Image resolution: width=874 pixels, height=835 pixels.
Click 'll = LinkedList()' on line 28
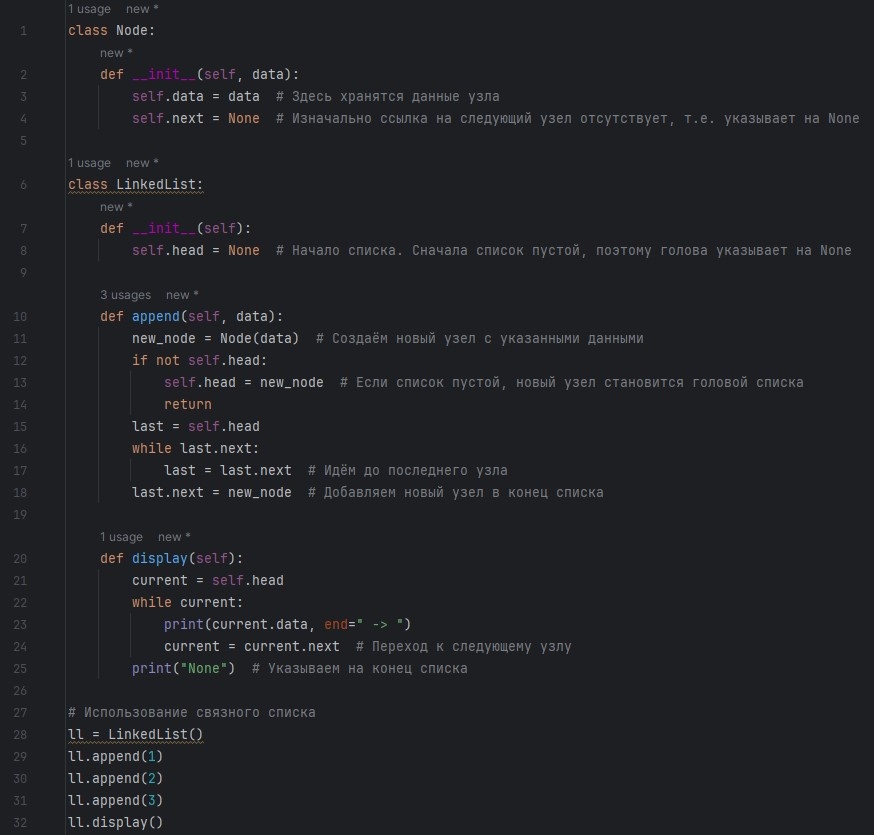(x=135, y=735)
